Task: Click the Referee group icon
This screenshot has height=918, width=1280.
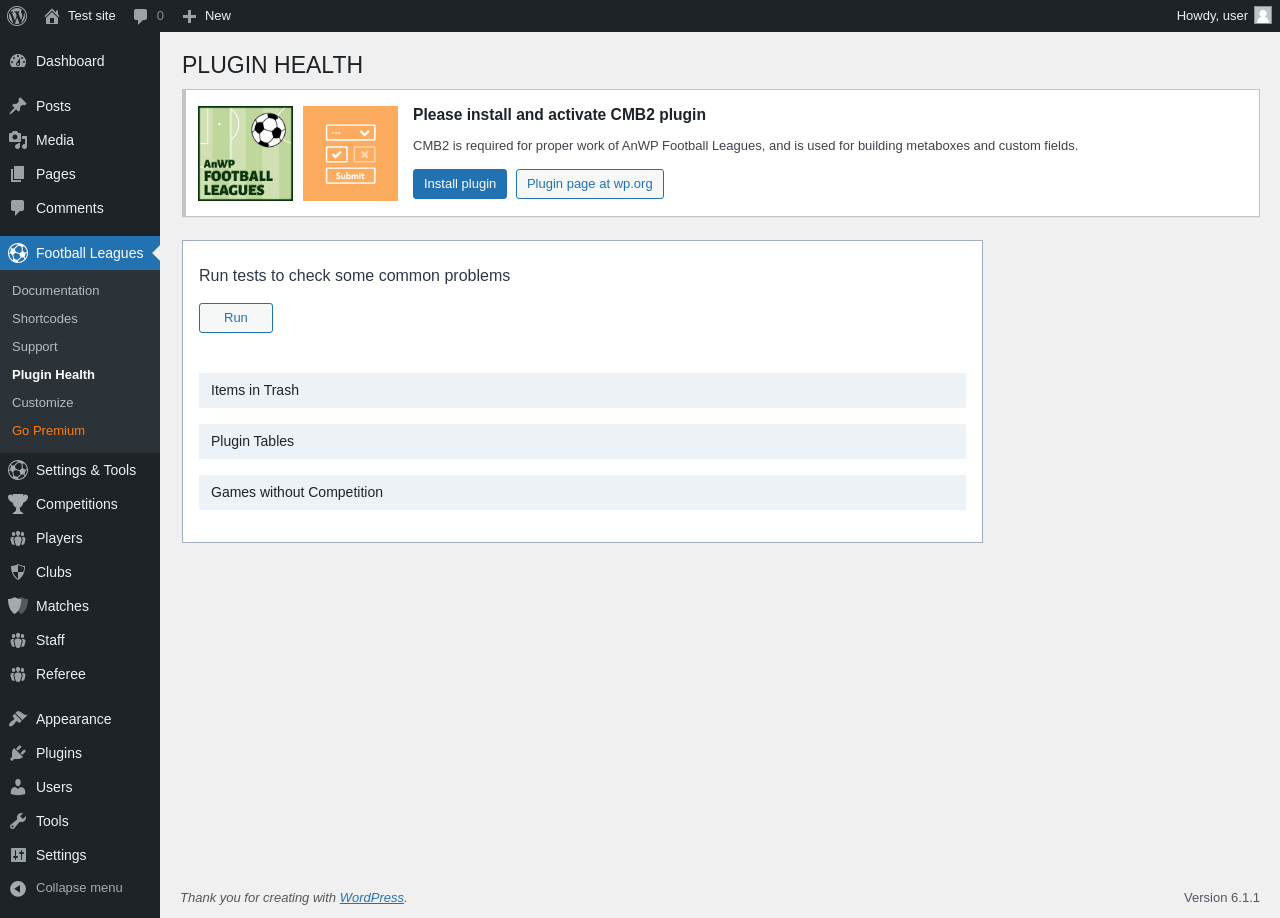Action: click(18, 674)
